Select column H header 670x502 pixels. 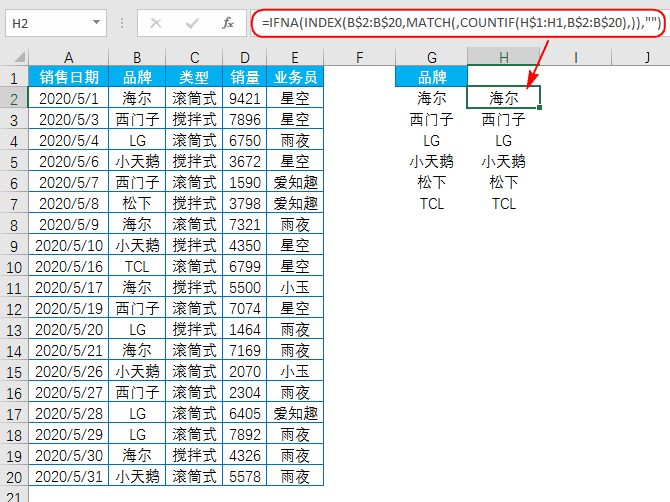(504, 57)
